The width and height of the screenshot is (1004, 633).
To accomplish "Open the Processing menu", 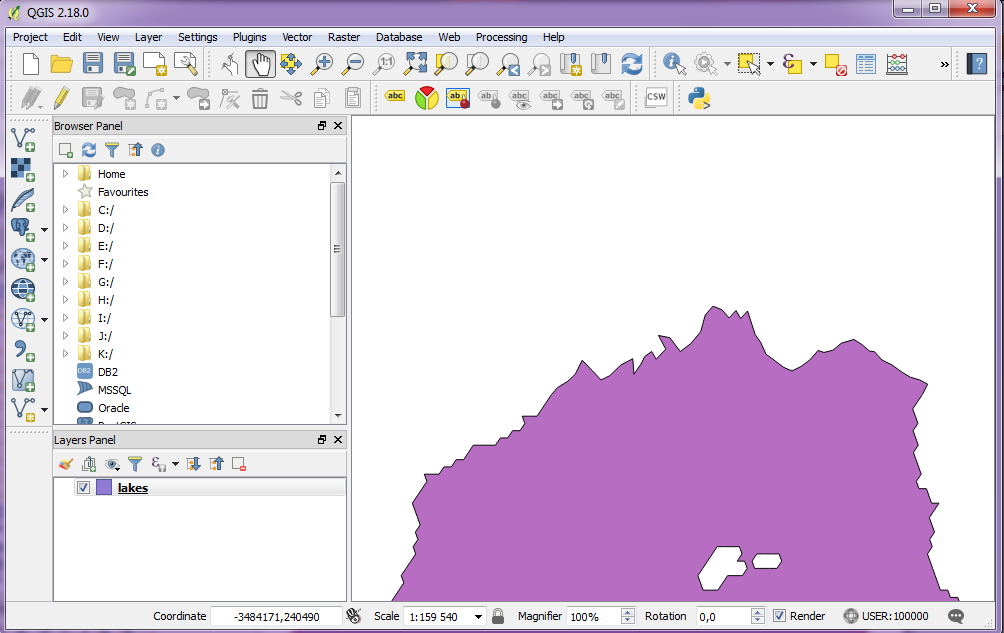I will (501, 37).
